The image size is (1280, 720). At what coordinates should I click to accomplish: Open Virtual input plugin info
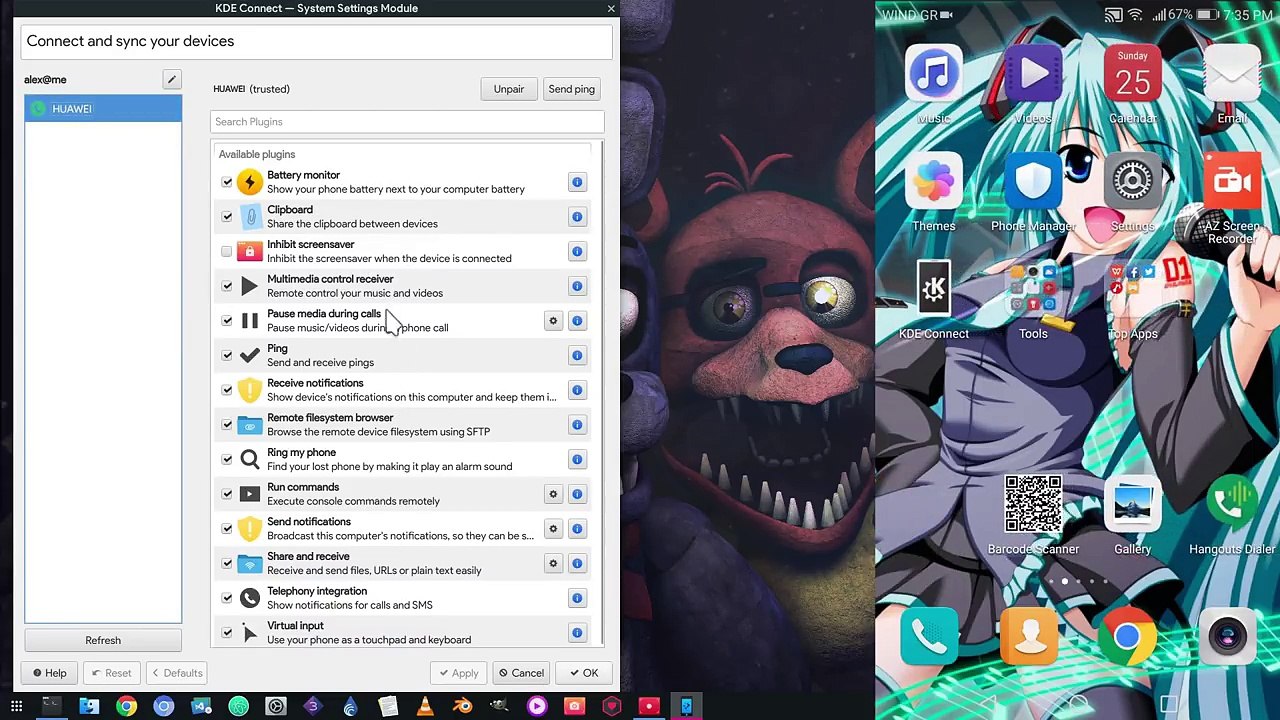pyautogui.click(x=577, y=633)
